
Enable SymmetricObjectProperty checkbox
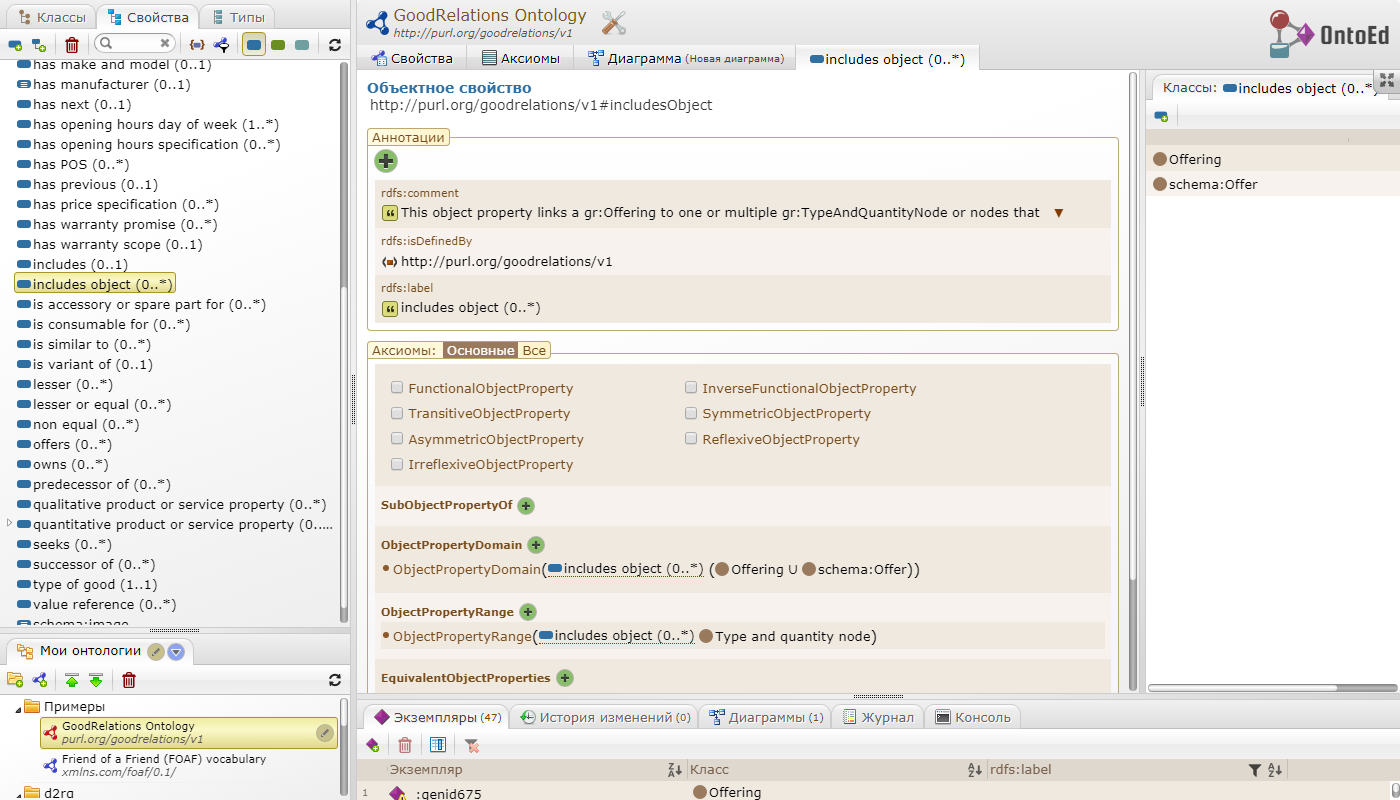[x=692, y=413]
